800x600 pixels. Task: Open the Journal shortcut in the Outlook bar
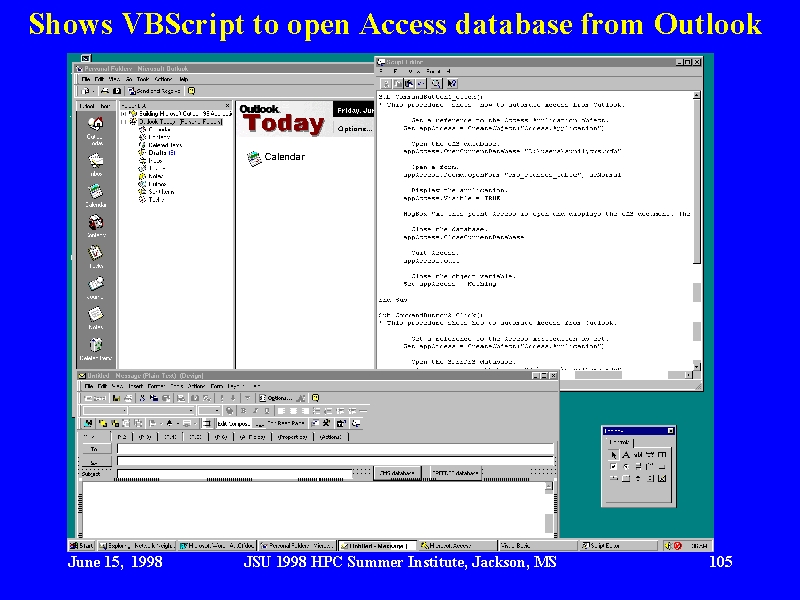pyautogui.click(x=95, y=287)
